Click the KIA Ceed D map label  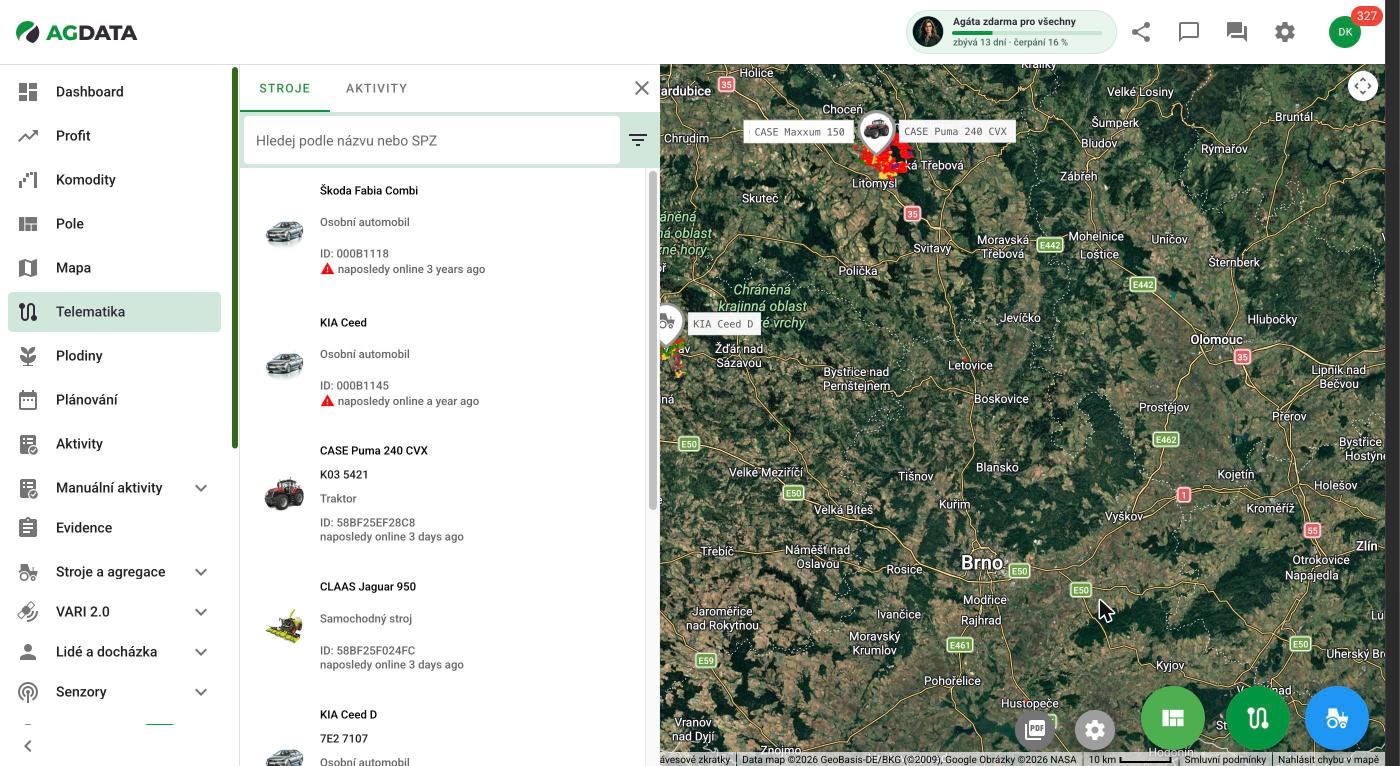tap(723, 324)
